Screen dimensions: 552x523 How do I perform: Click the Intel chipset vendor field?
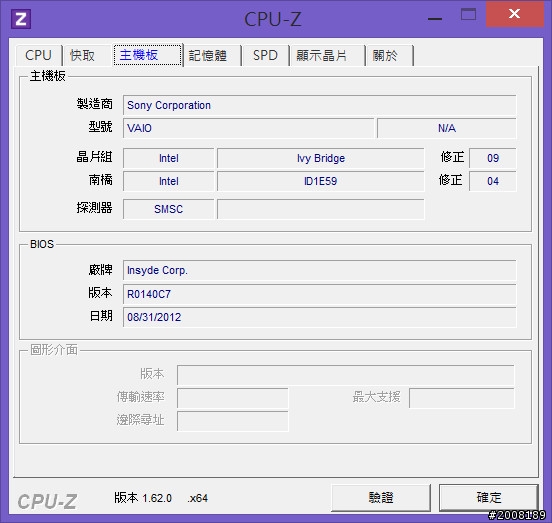pos(168,158)
